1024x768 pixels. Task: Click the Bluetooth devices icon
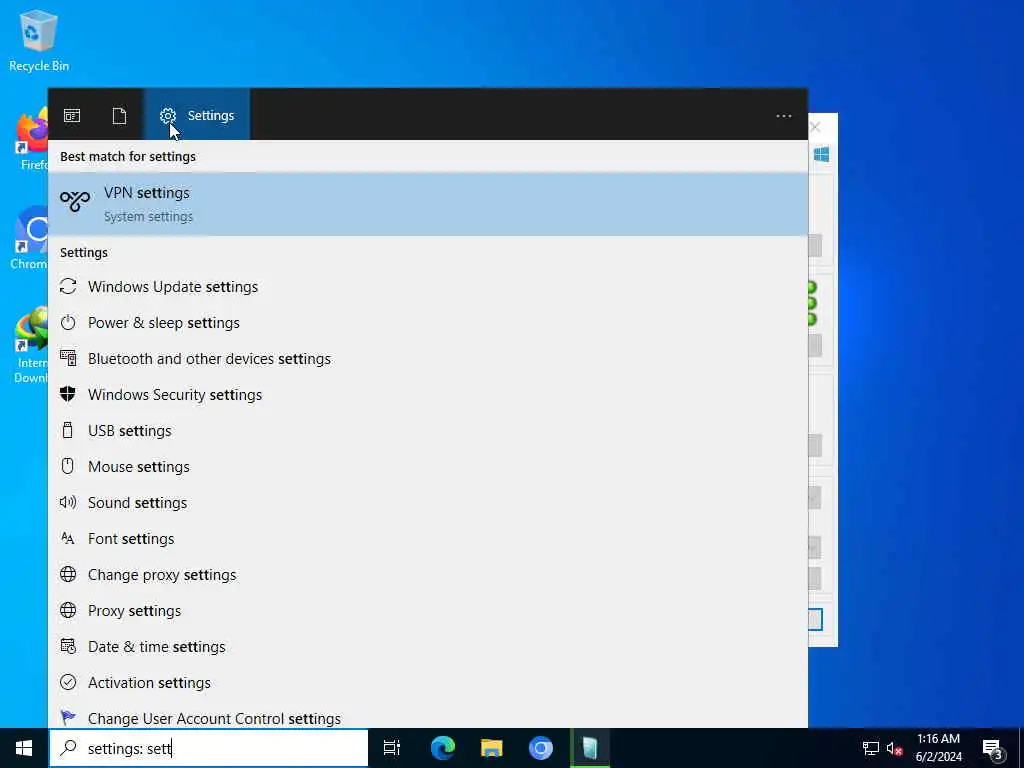(x=68, y=358)
